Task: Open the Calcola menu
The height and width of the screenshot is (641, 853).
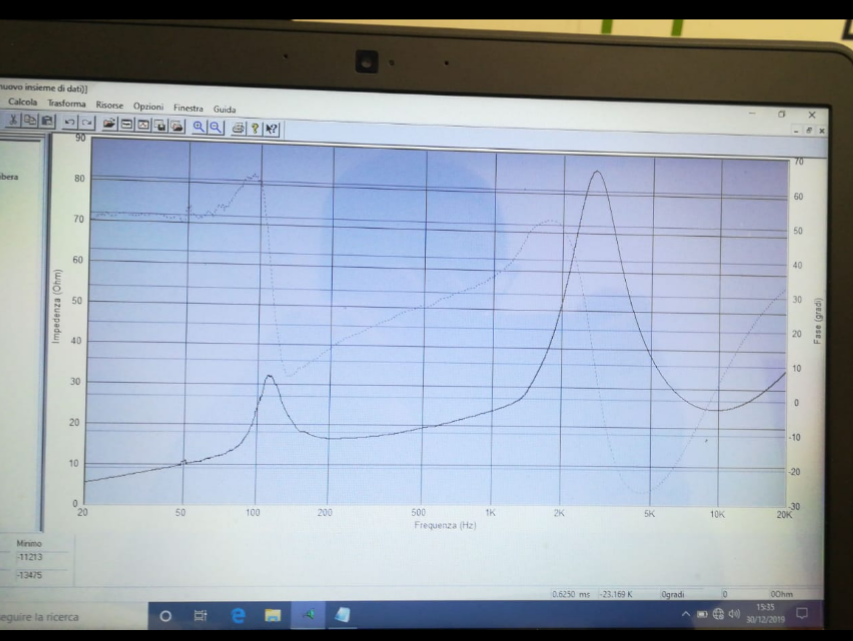Action: pos(23,102)
